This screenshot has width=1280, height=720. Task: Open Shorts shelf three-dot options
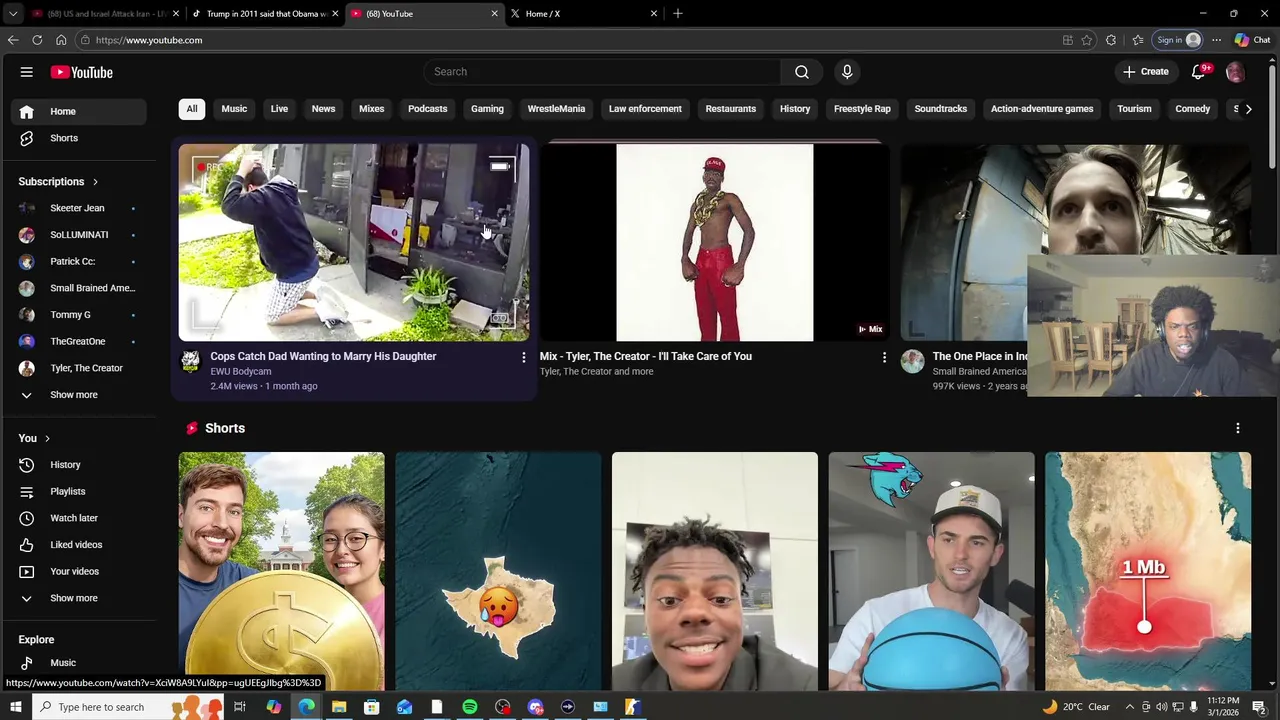(x=1238, y=428)
